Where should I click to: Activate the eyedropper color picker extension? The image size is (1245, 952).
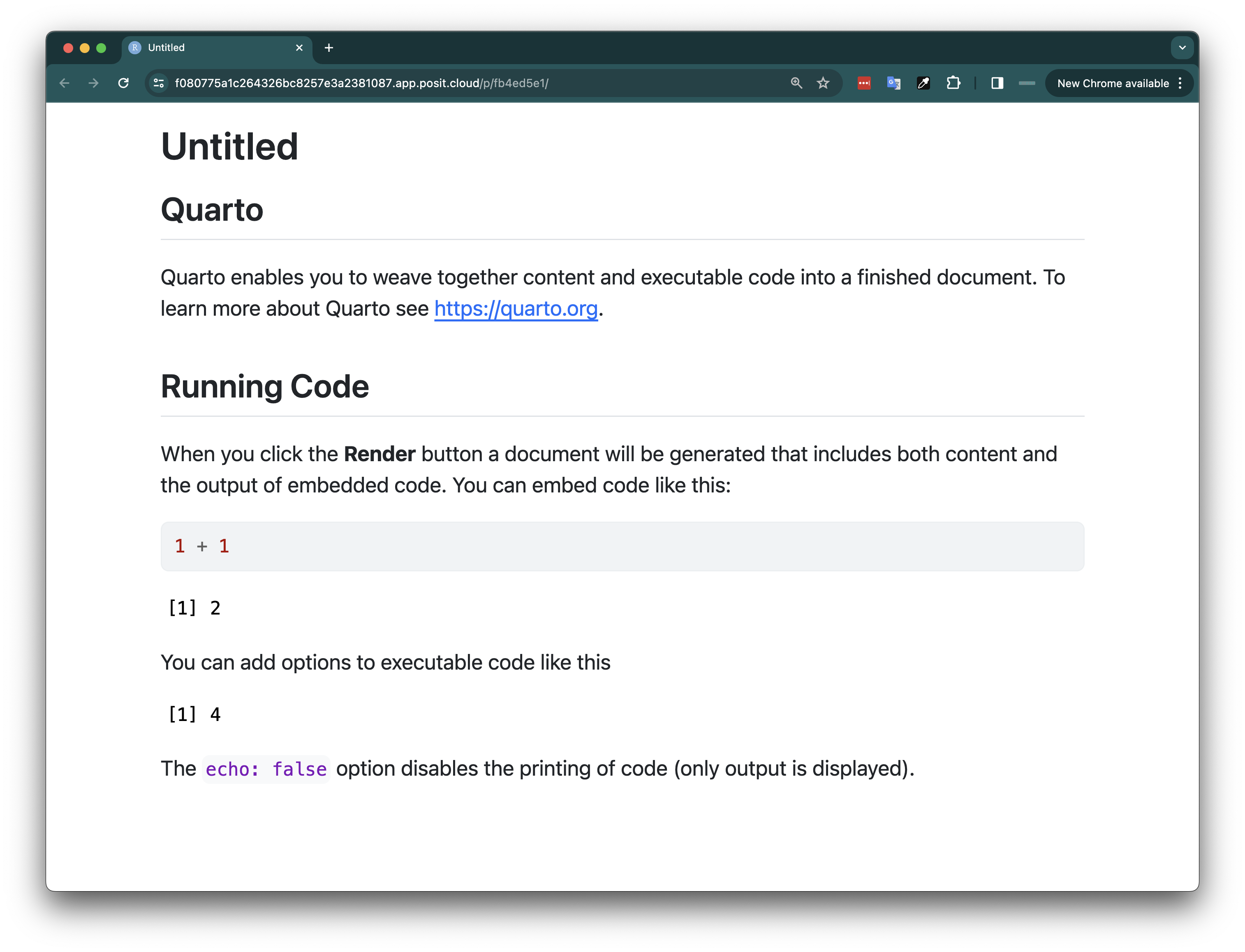tap(923, 83)
